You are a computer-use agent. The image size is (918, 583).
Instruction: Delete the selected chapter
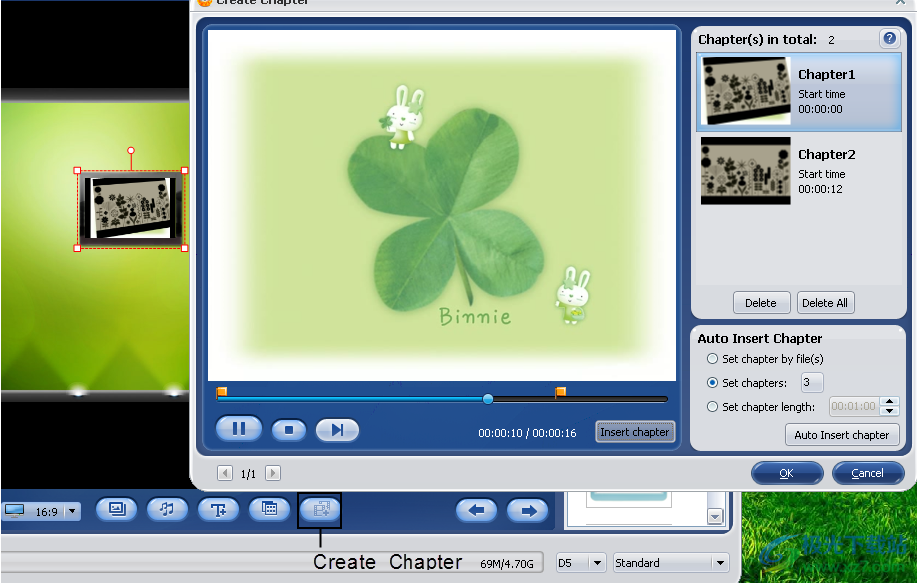click(x=761, y=303)
